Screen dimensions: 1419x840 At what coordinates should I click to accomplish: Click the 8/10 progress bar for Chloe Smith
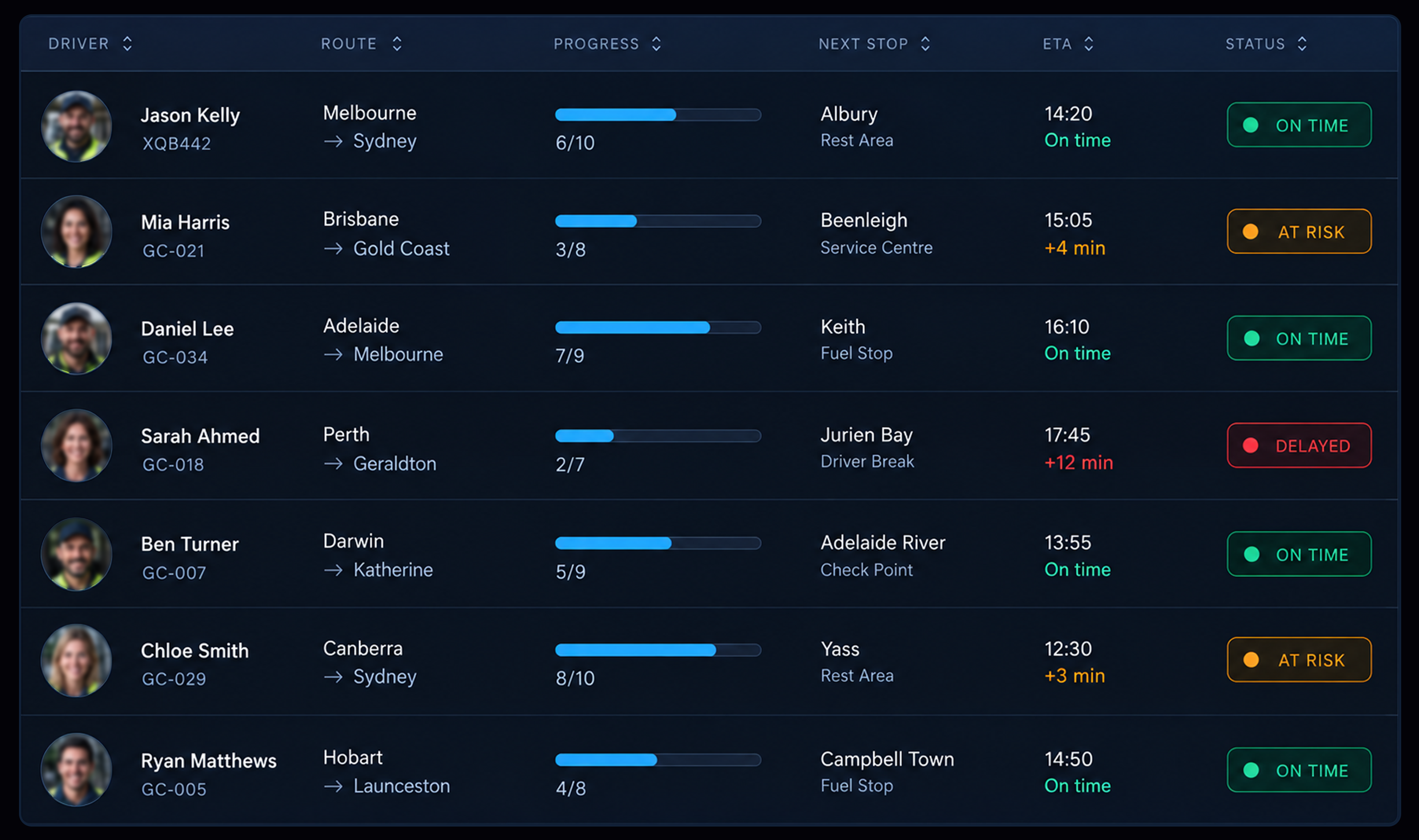658,650
